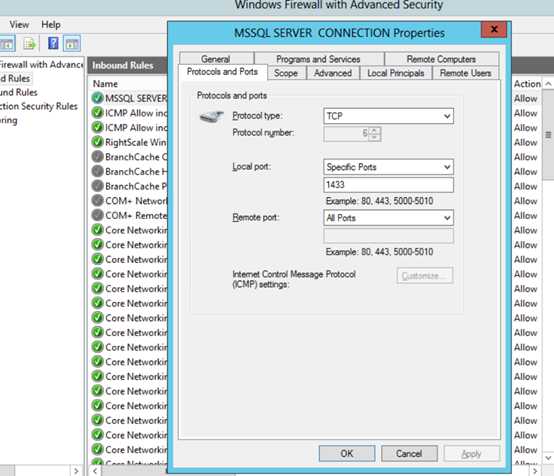Click the export list toolbar icon
The height and width of the screenshot is (476, 554).
pyautogui.click(x=30, y=44)
